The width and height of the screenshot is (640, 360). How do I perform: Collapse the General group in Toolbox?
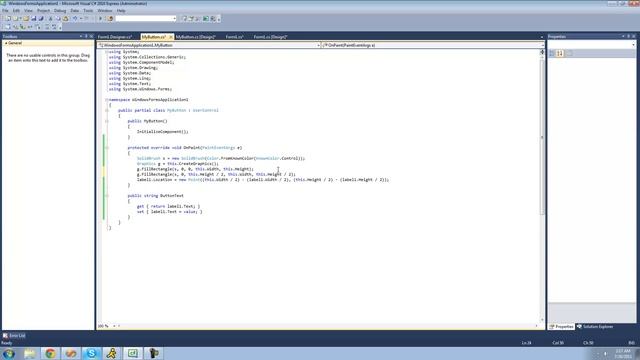pyautogui.click(x=6, y=43)
